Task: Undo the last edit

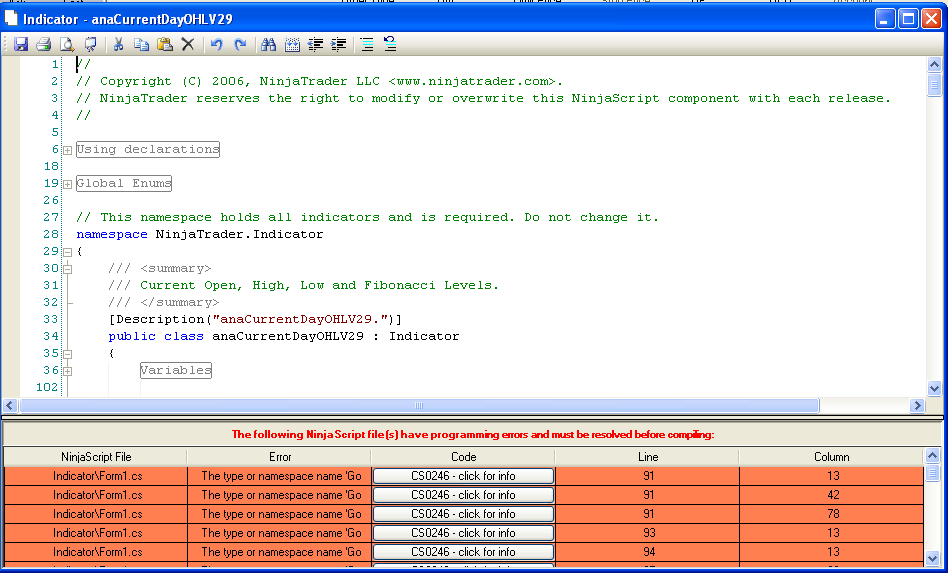Action: coord(216,44)
